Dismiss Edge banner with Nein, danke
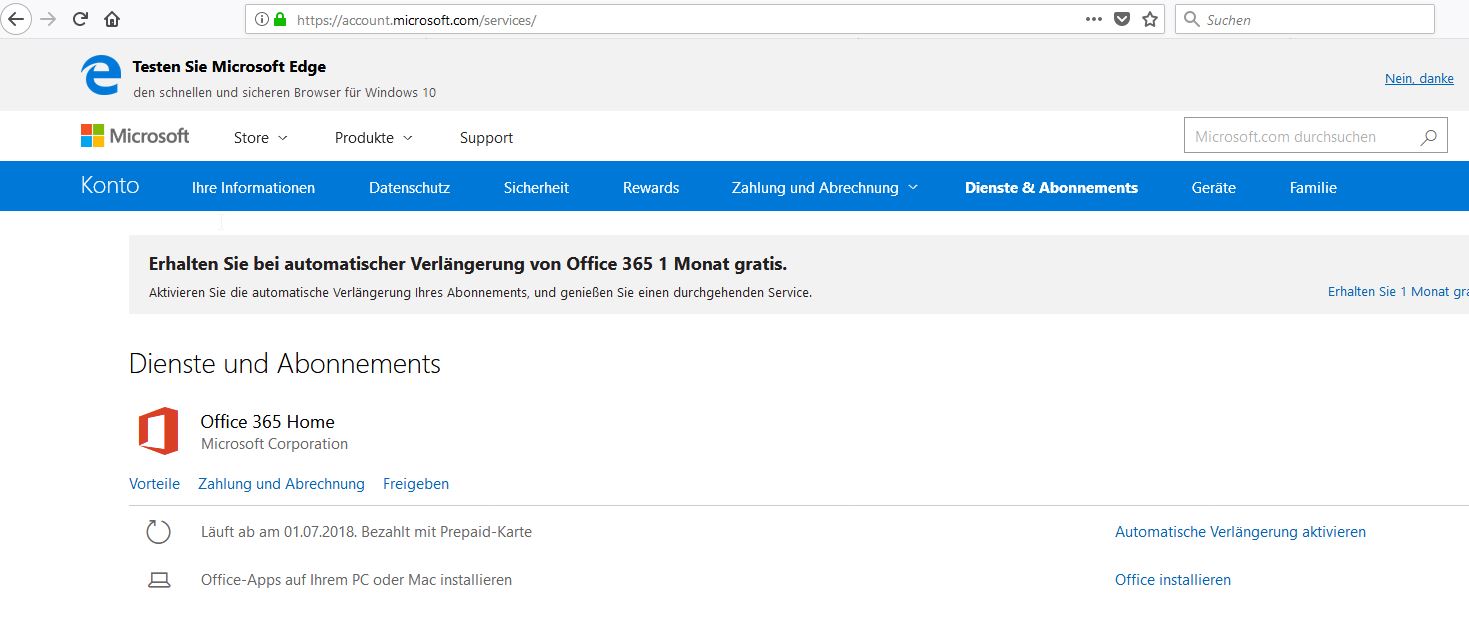1469x634 pixels. tap(1419, 78)
